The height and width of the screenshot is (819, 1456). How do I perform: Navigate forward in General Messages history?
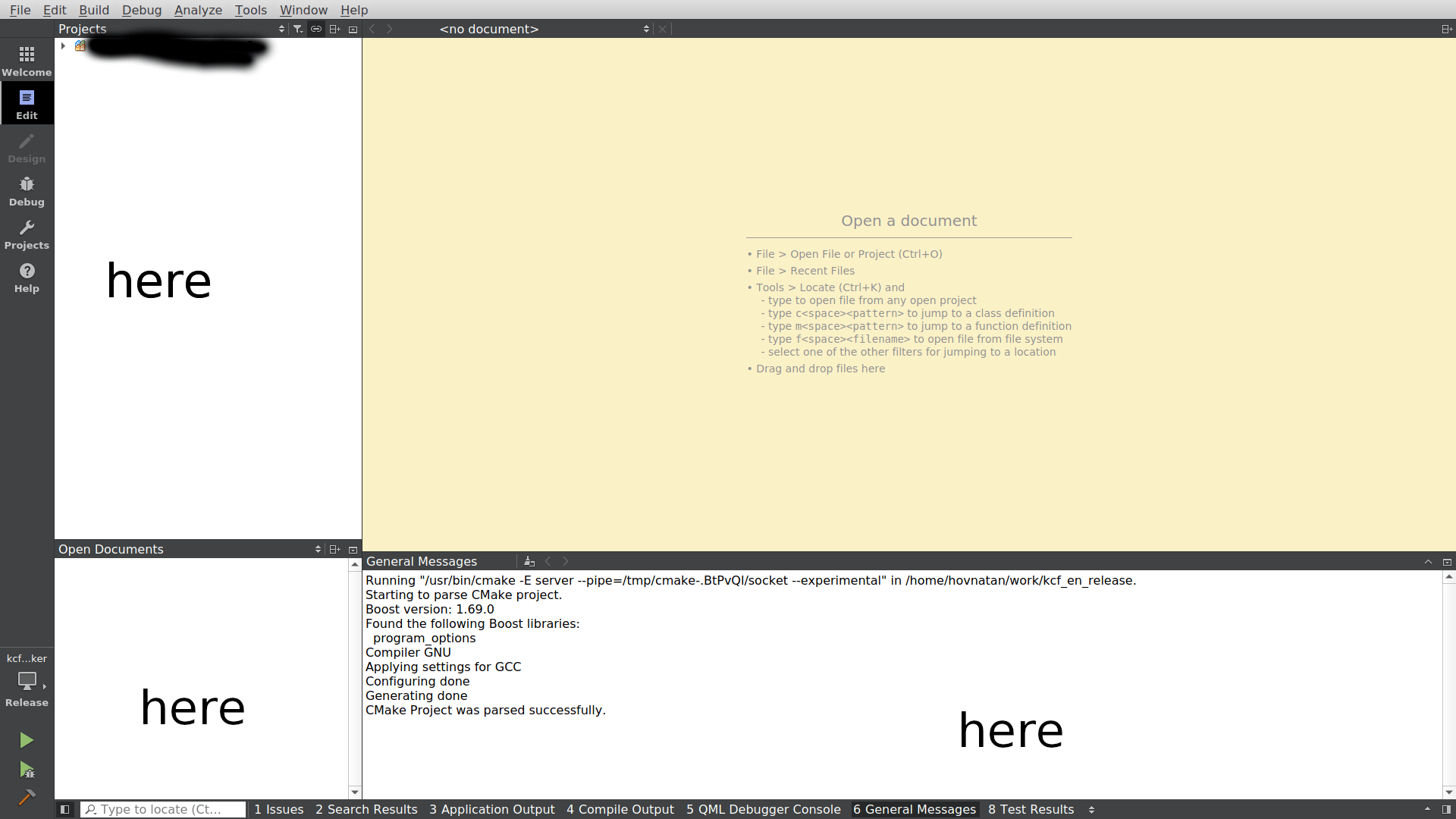click(565, 561)
